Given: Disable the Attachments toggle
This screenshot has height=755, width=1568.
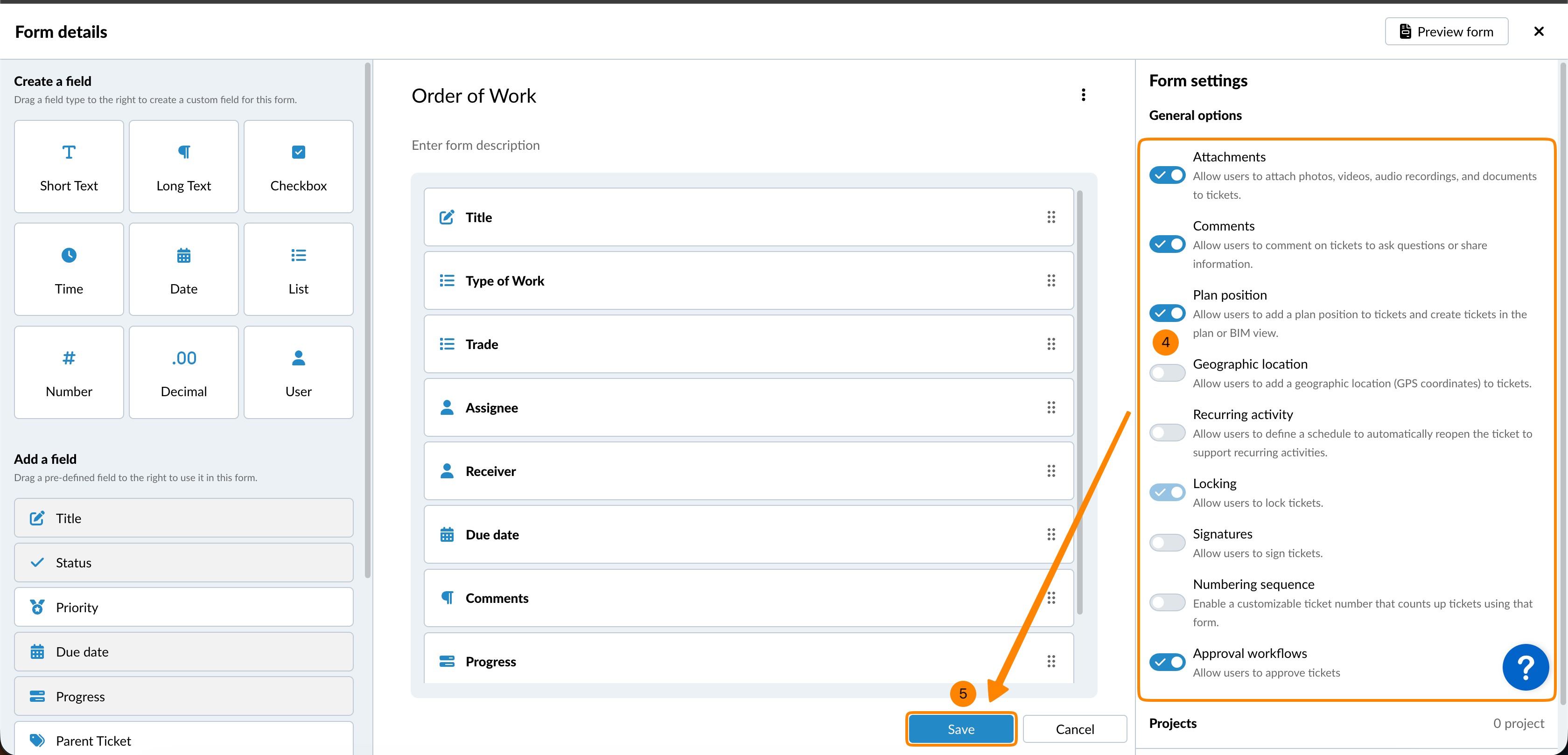Looking at the screenshot, I should 1167,175.
